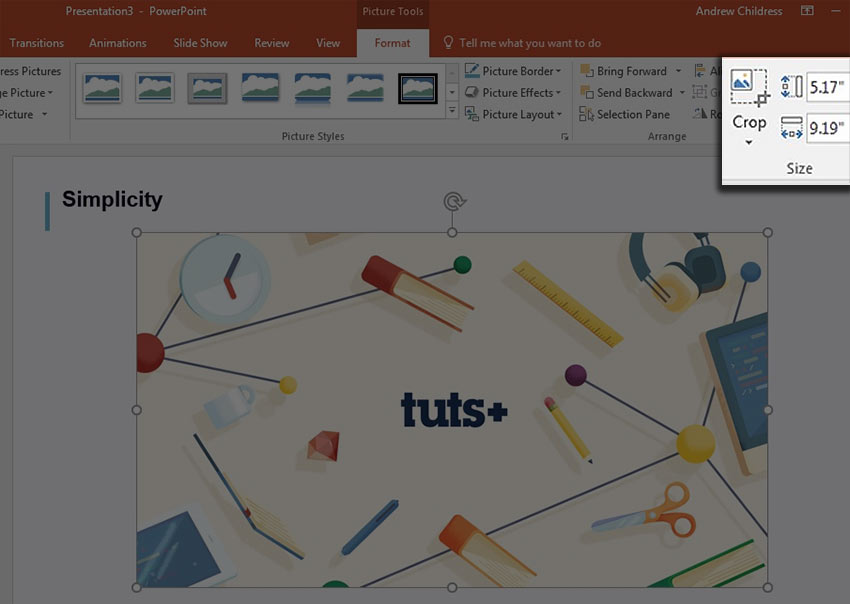This screenshot has height=604, width=850.
Task: Show next row of picture styles
Action: [452, 92]
